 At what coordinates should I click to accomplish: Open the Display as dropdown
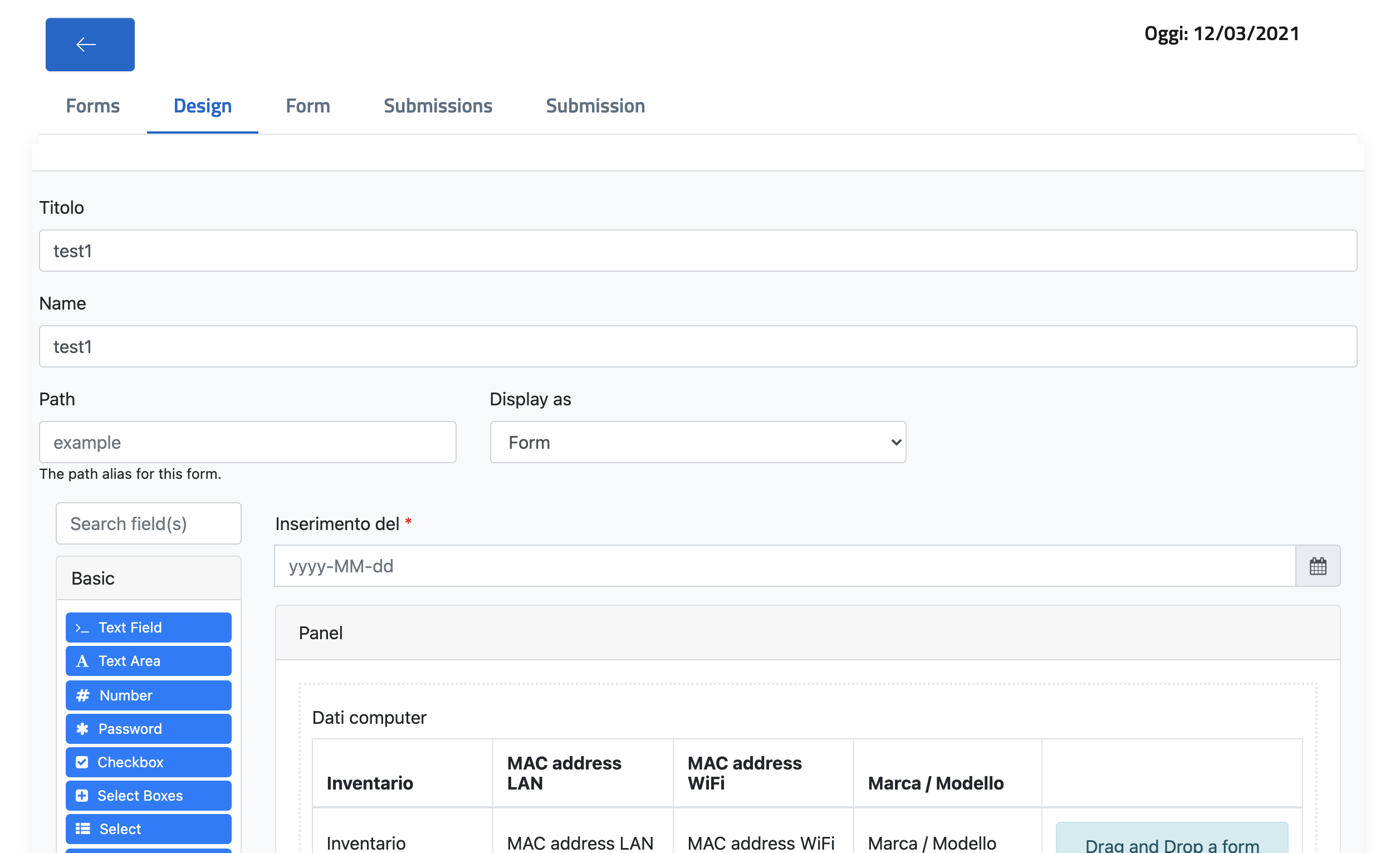click(697, 443)
